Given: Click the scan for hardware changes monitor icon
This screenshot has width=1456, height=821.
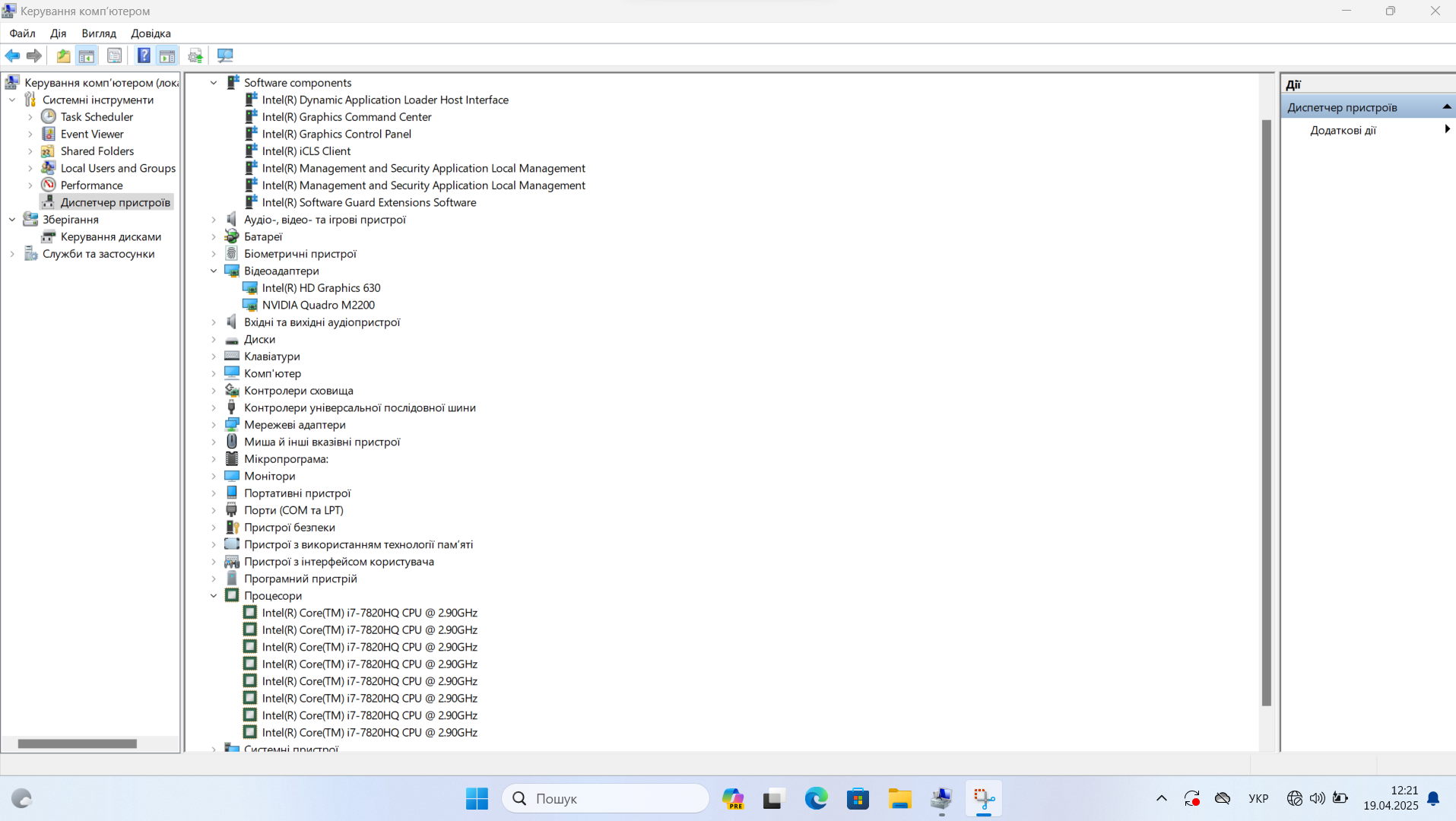Looking at the screenshot, I should tap(225, 55).
